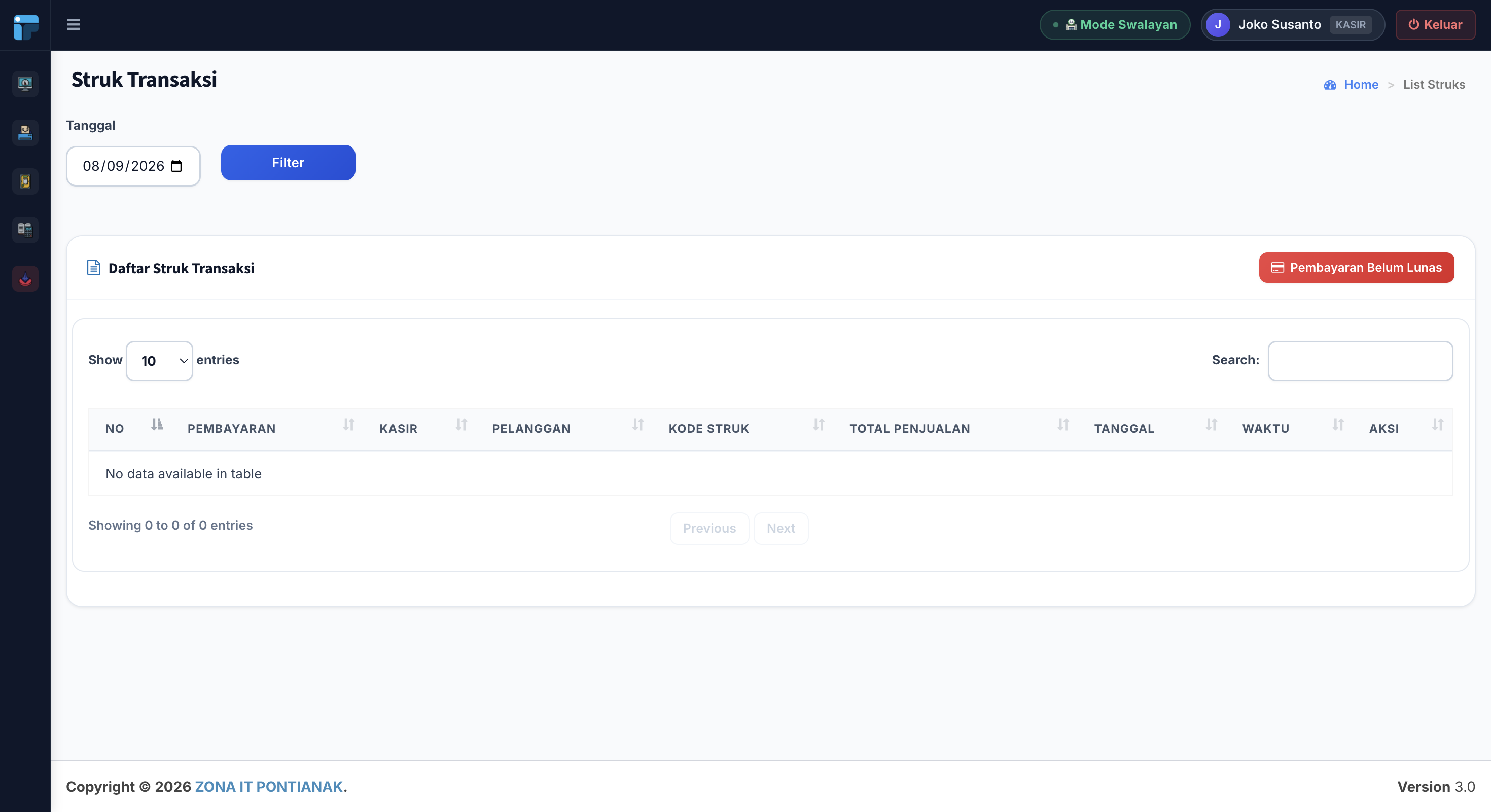Open ZONA IT PONTIANAK link
Screen dimensions: 1491x812
[x=269, y=787]
